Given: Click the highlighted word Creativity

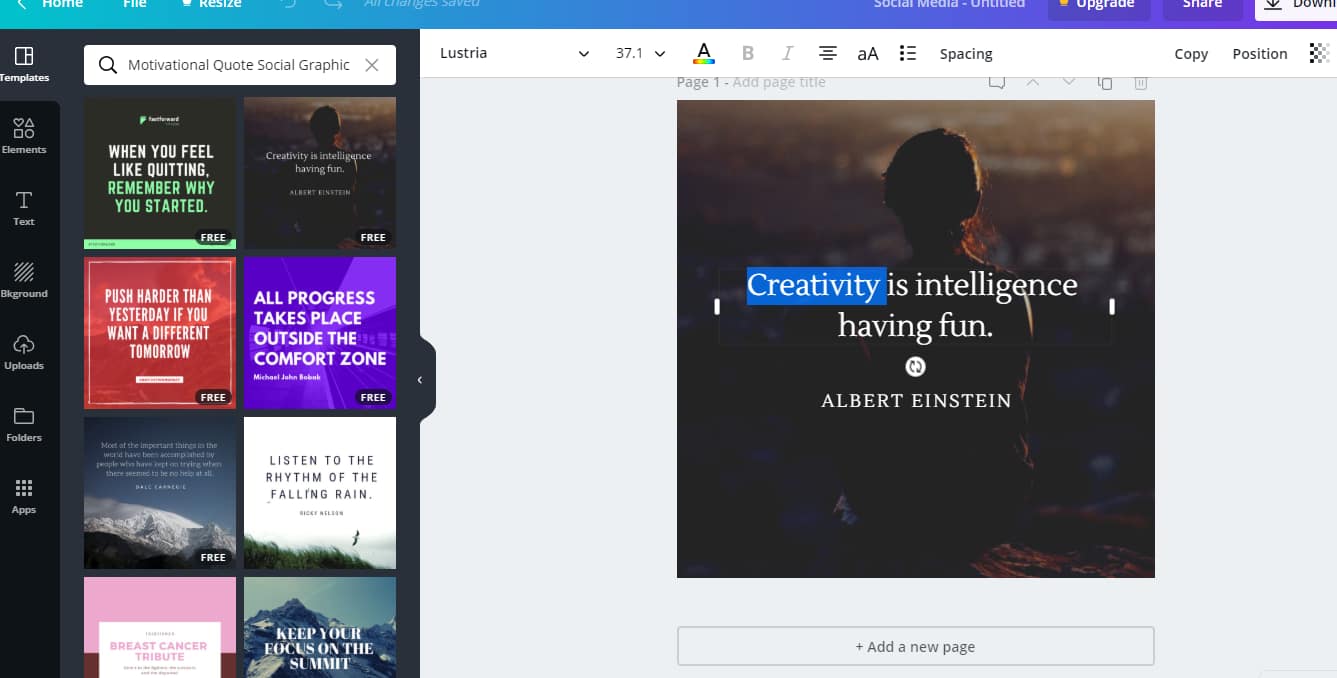Looking at the screenshot, I should [x=816, y=285].
